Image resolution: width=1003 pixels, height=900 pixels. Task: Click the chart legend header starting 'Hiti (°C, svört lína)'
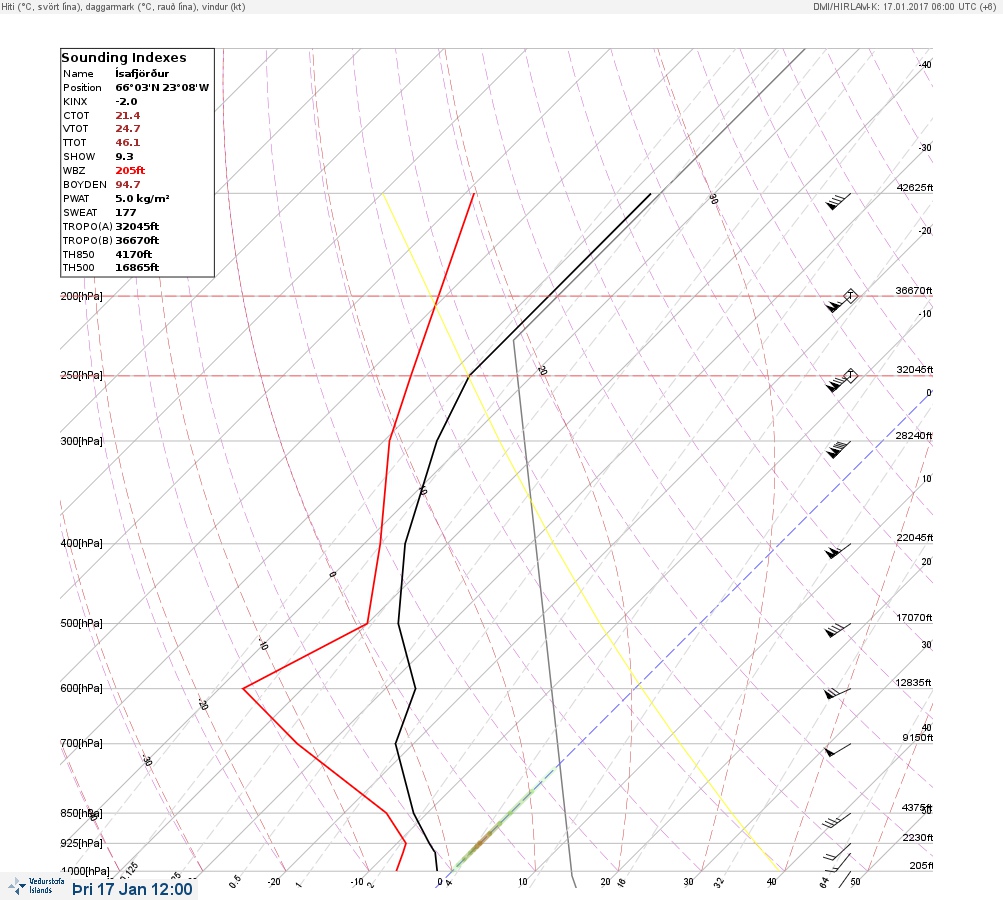[x=123, y=6]
